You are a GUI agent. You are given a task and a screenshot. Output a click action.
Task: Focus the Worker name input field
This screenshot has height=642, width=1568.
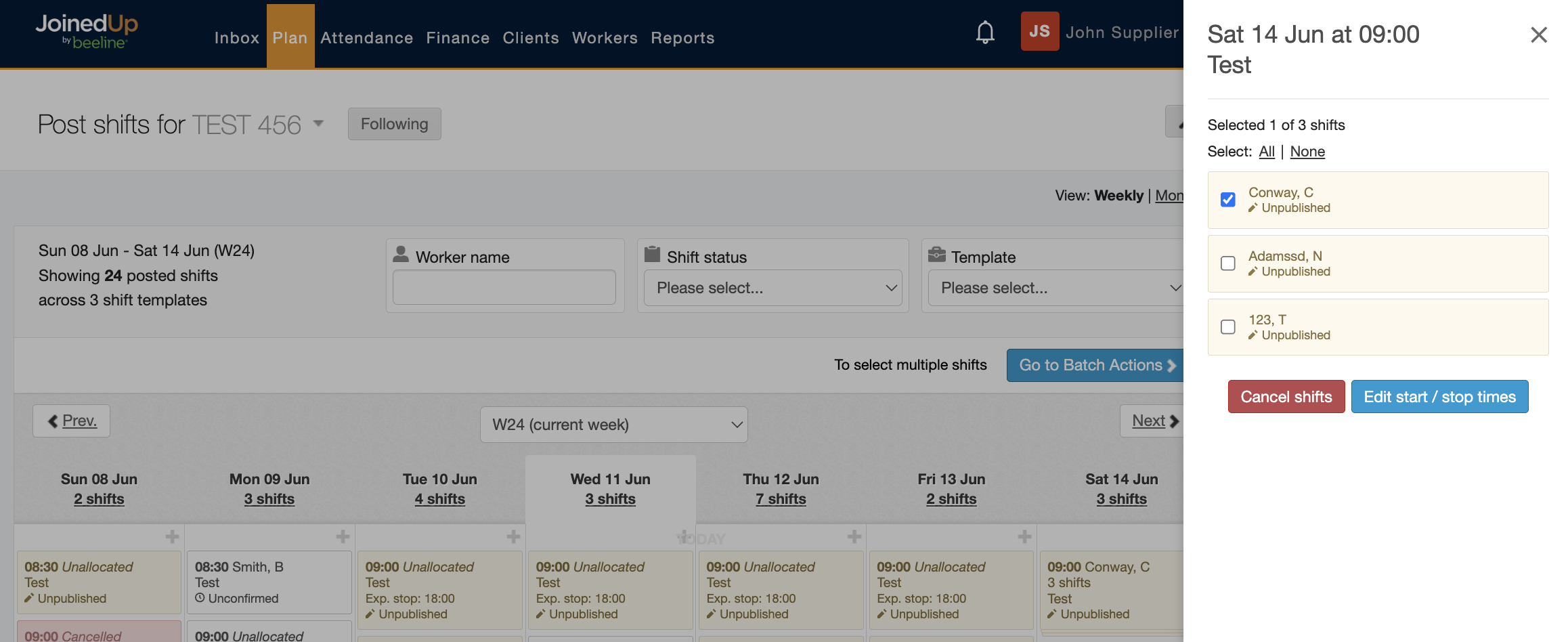pos(504,287)
